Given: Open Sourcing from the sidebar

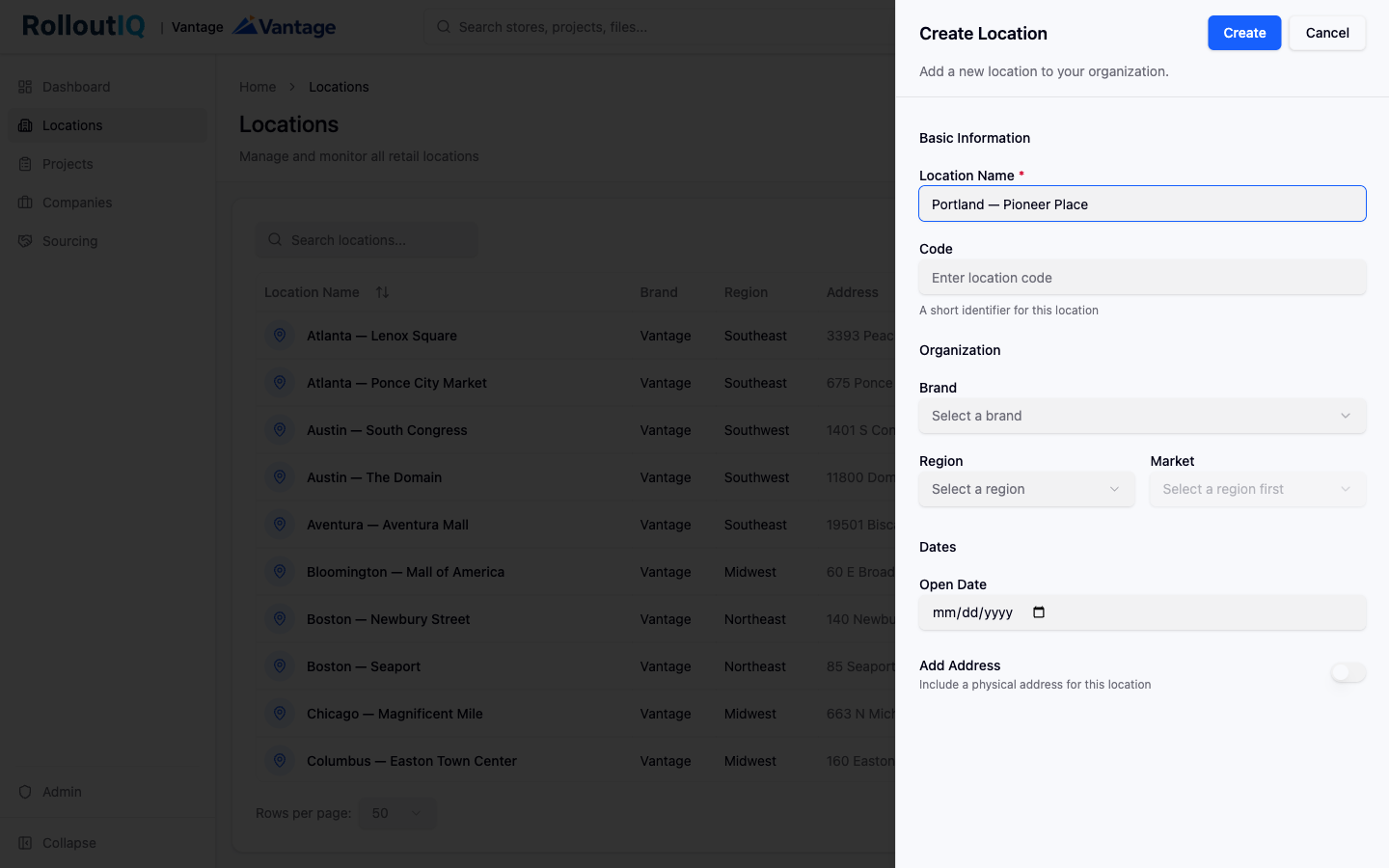Looking at the screenshot, I should (107, 241).
